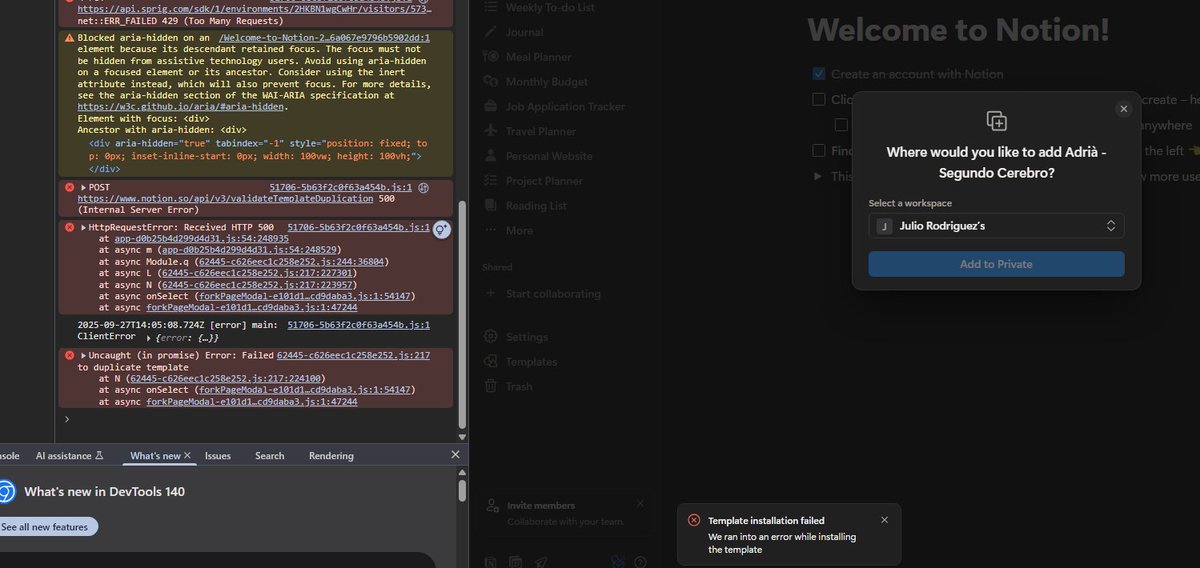Close the Invite members card
This screenshot has height=568, width=1200.
[640, 504]
